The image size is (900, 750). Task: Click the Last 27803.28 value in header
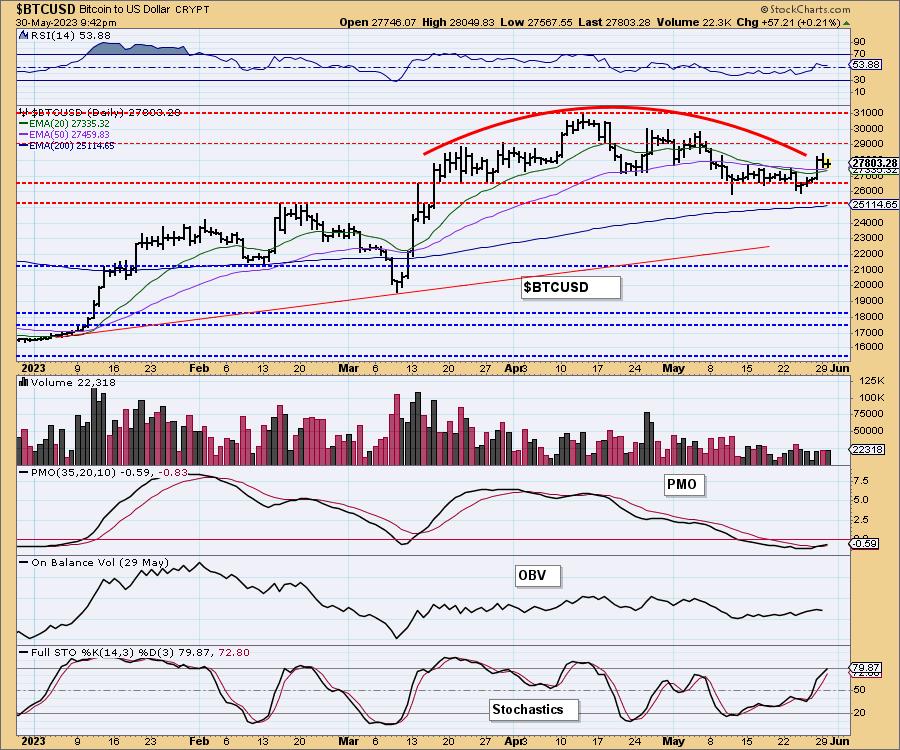(614, 22)
